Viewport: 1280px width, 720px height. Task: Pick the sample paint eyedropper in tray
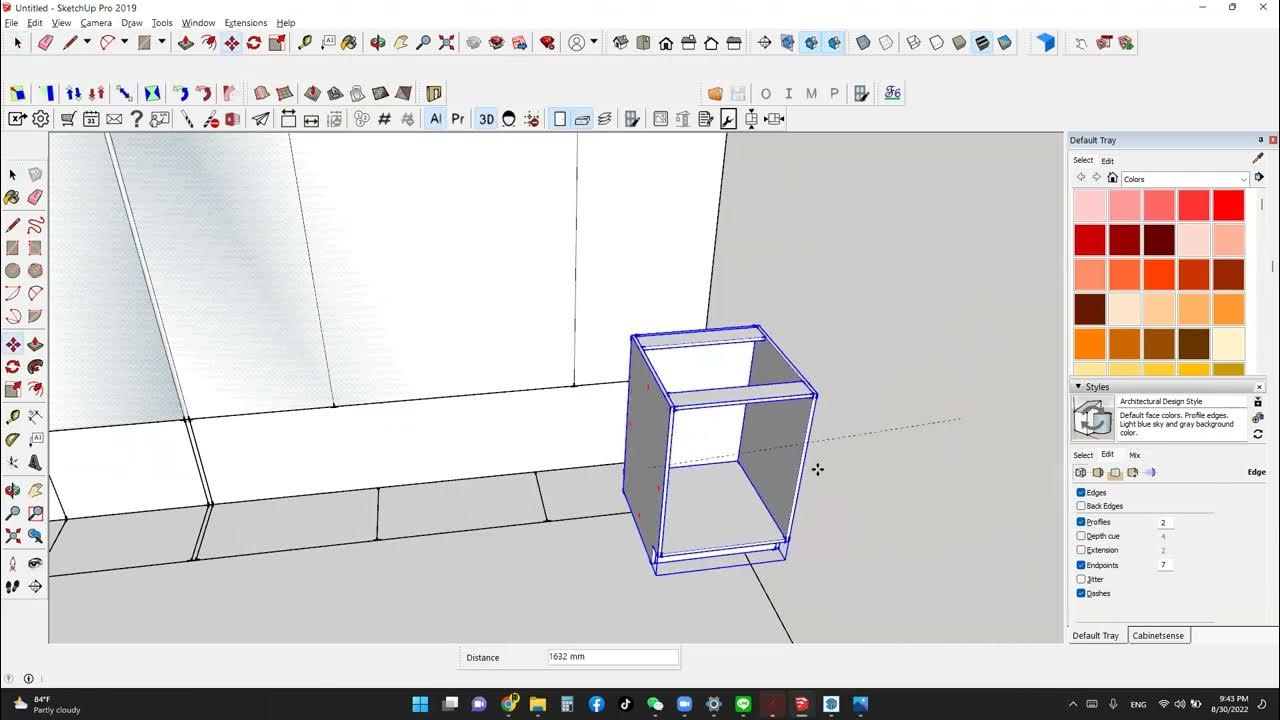1257,158
